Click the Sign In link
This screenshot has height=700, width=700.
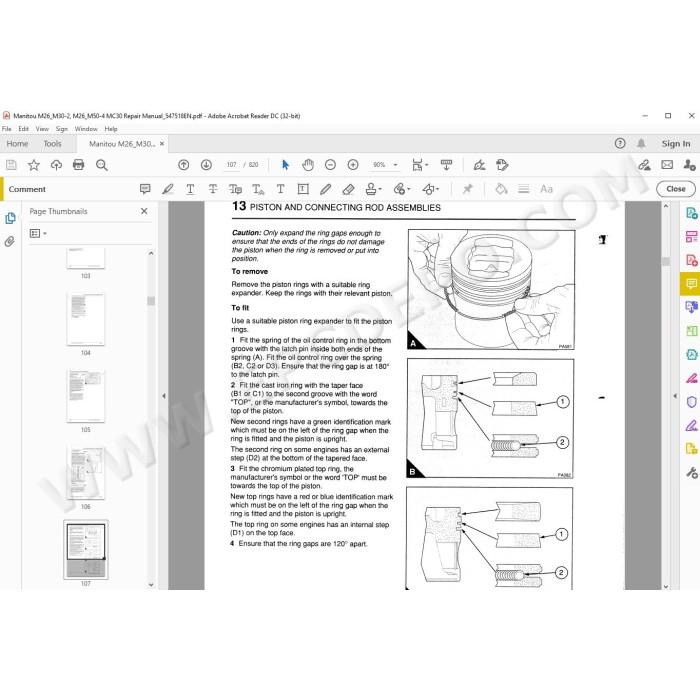coord(675,144)
